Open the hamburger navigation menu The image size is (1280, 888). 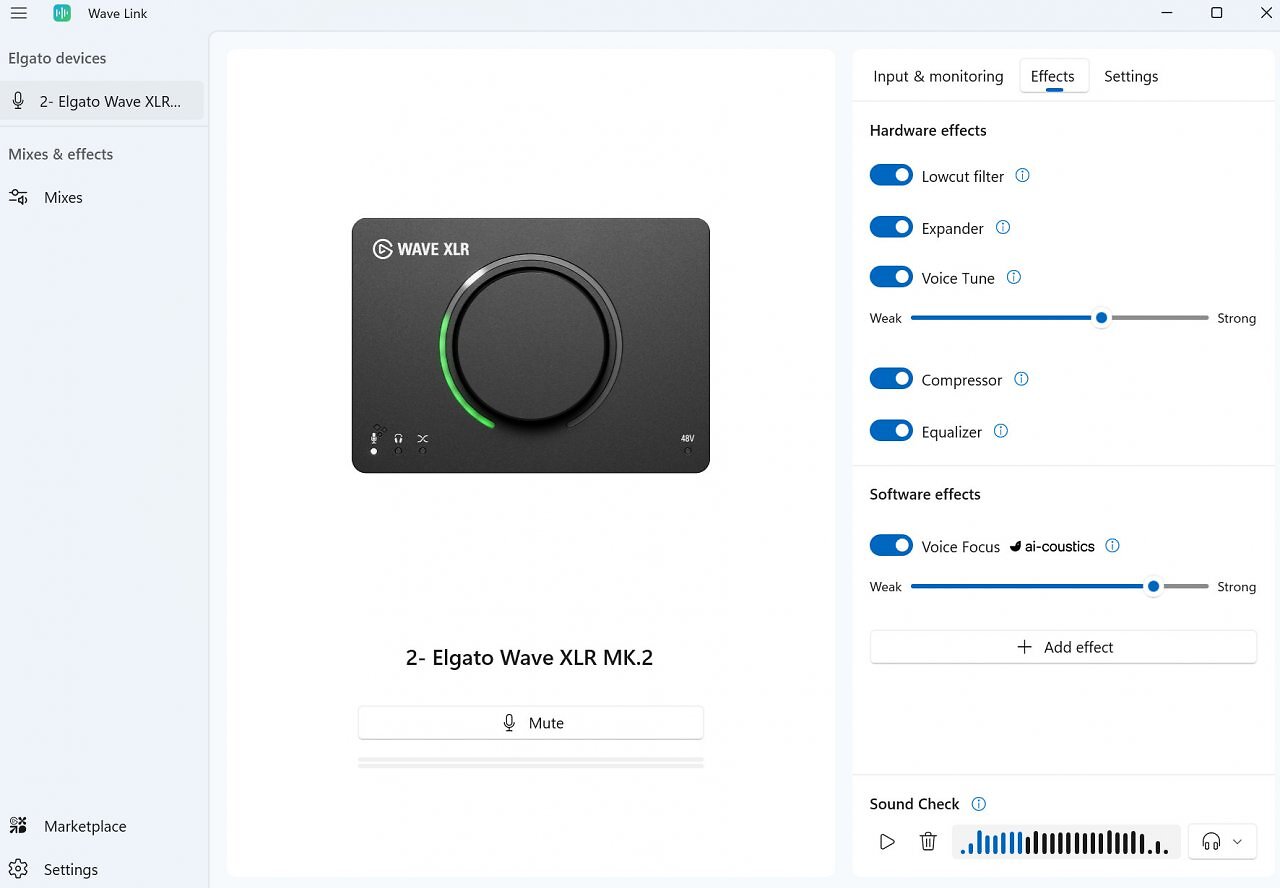point(18,13)
